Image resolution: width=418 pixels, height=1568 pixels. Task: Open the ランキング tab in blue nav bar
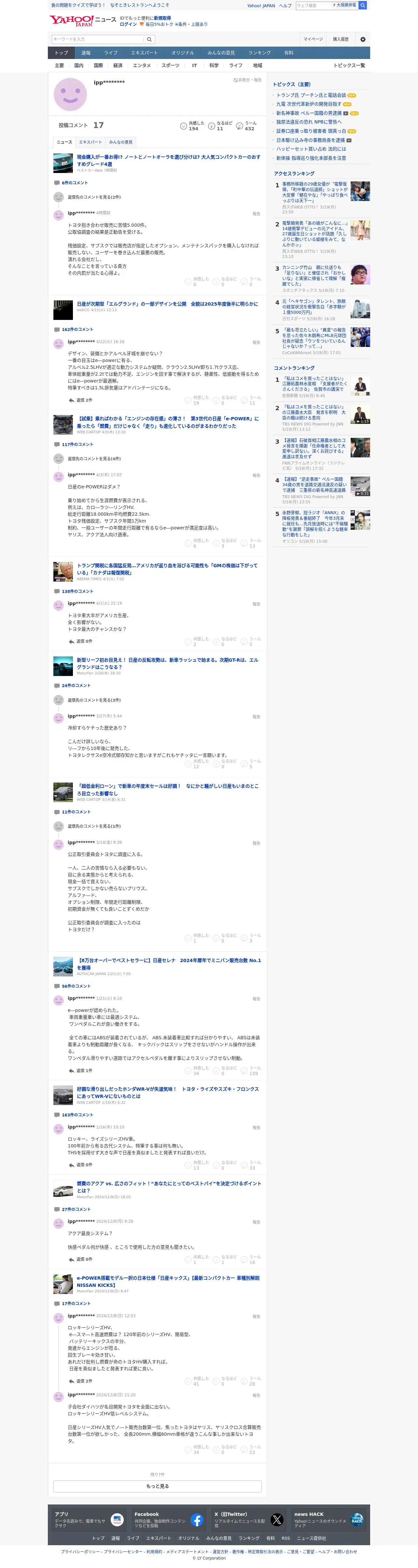click(260, 53)
